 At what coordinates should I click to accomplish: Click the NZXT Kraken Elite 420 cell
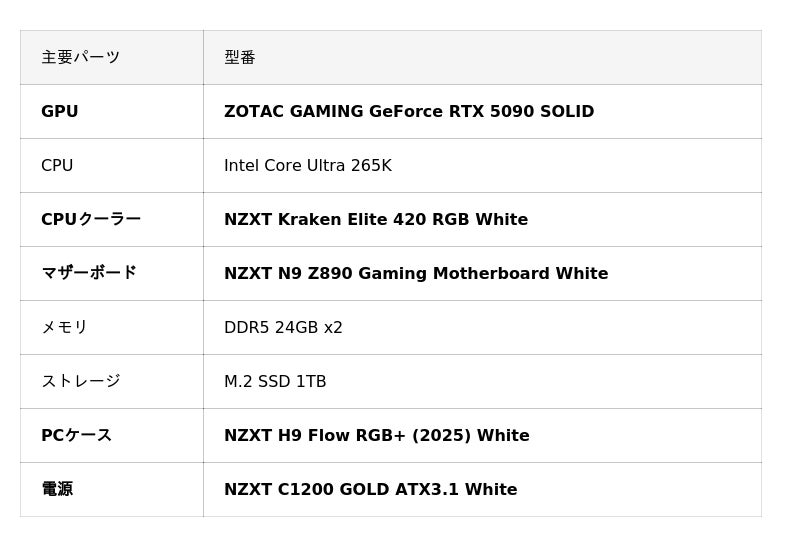tap(376, 220)
